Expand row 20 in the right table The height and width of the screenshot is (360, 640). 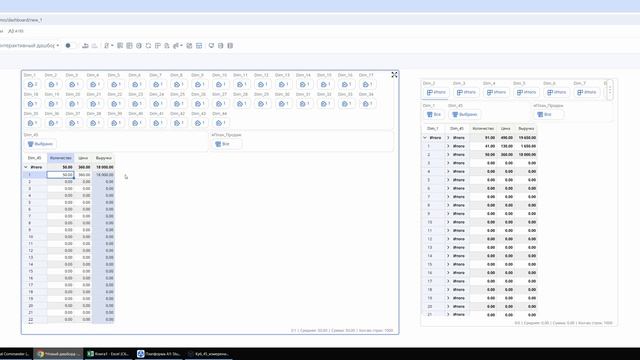[x=448, y=306]
